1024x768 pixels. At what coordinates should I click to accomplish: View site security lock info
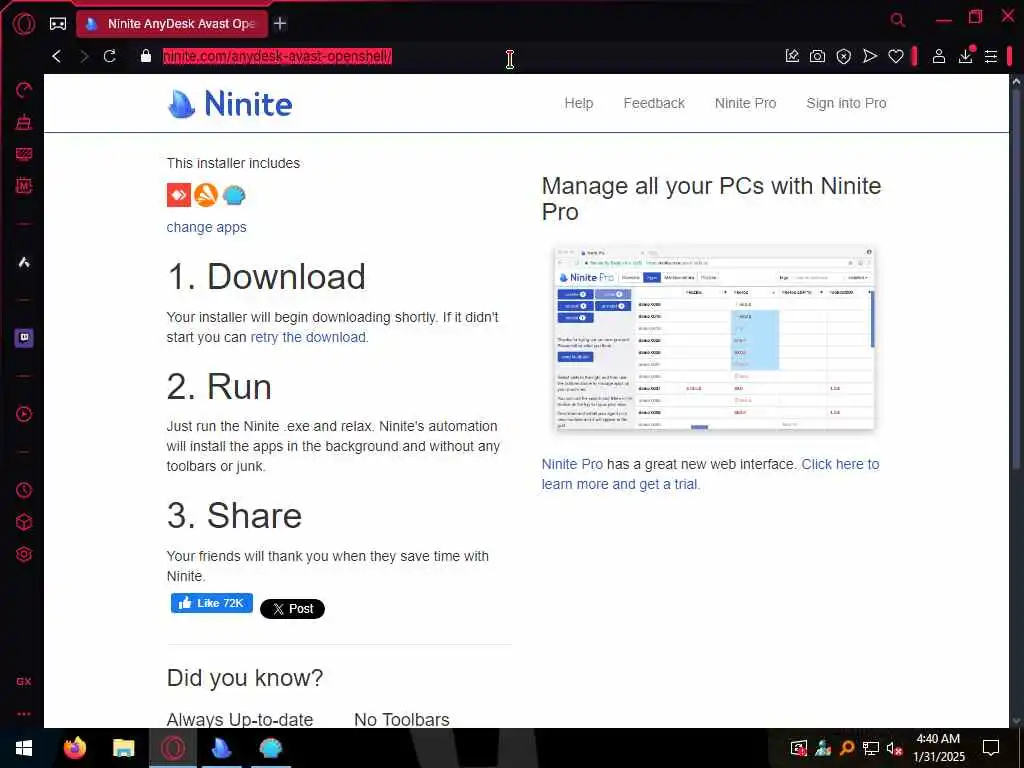146,56
